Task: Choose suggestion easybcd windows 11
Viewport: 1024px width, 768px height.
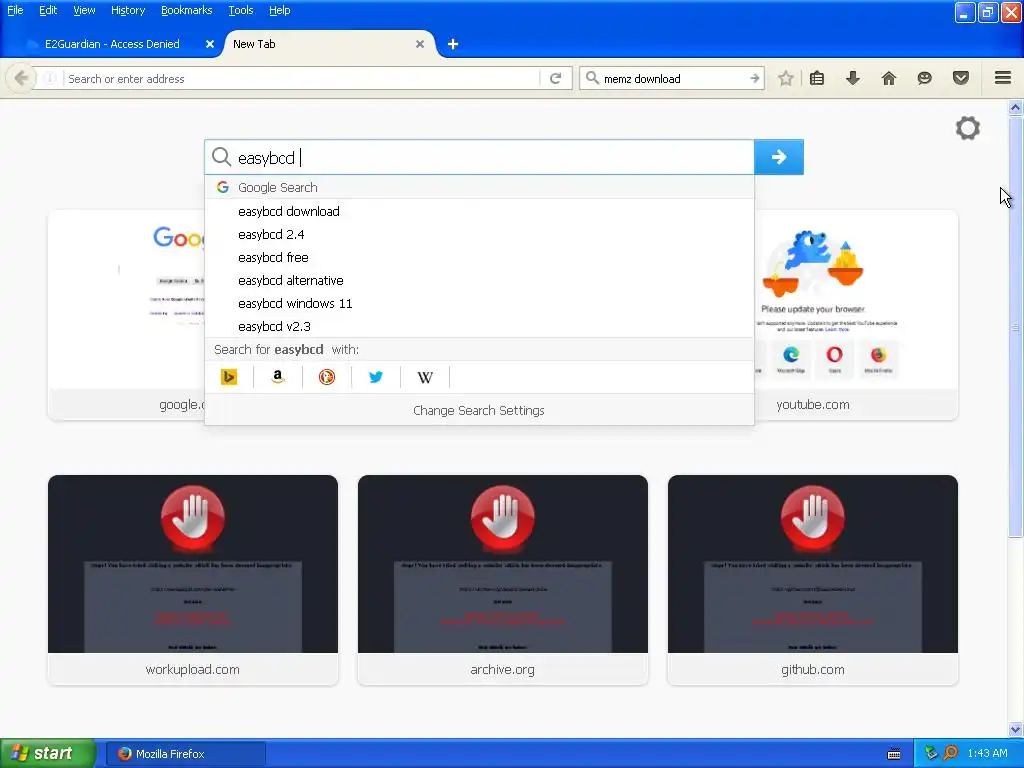Action: [x=479, y=303]
